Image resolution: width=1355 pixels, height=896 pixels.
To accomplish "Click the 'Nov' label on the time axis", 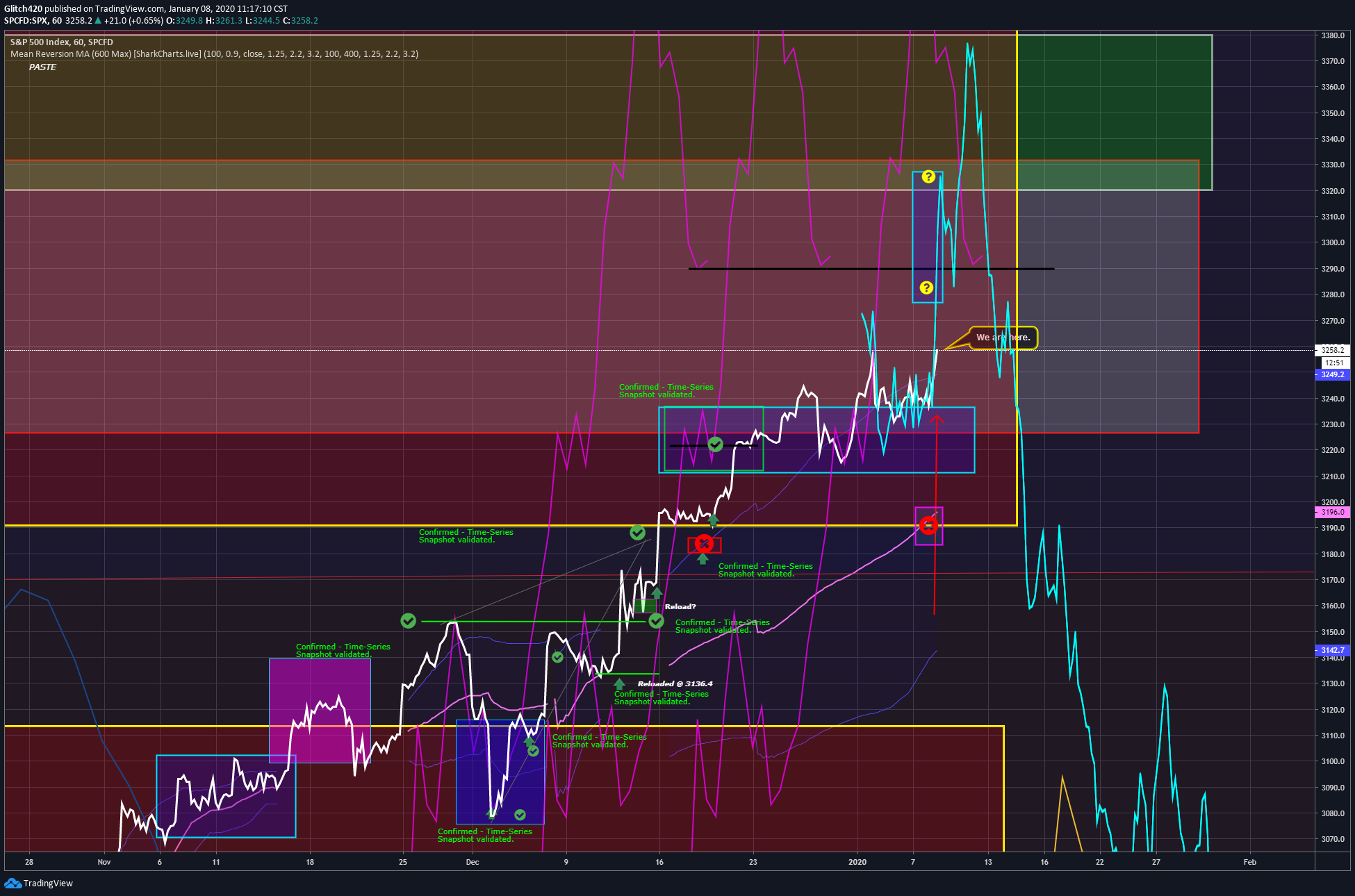I will tap(104, 862).
